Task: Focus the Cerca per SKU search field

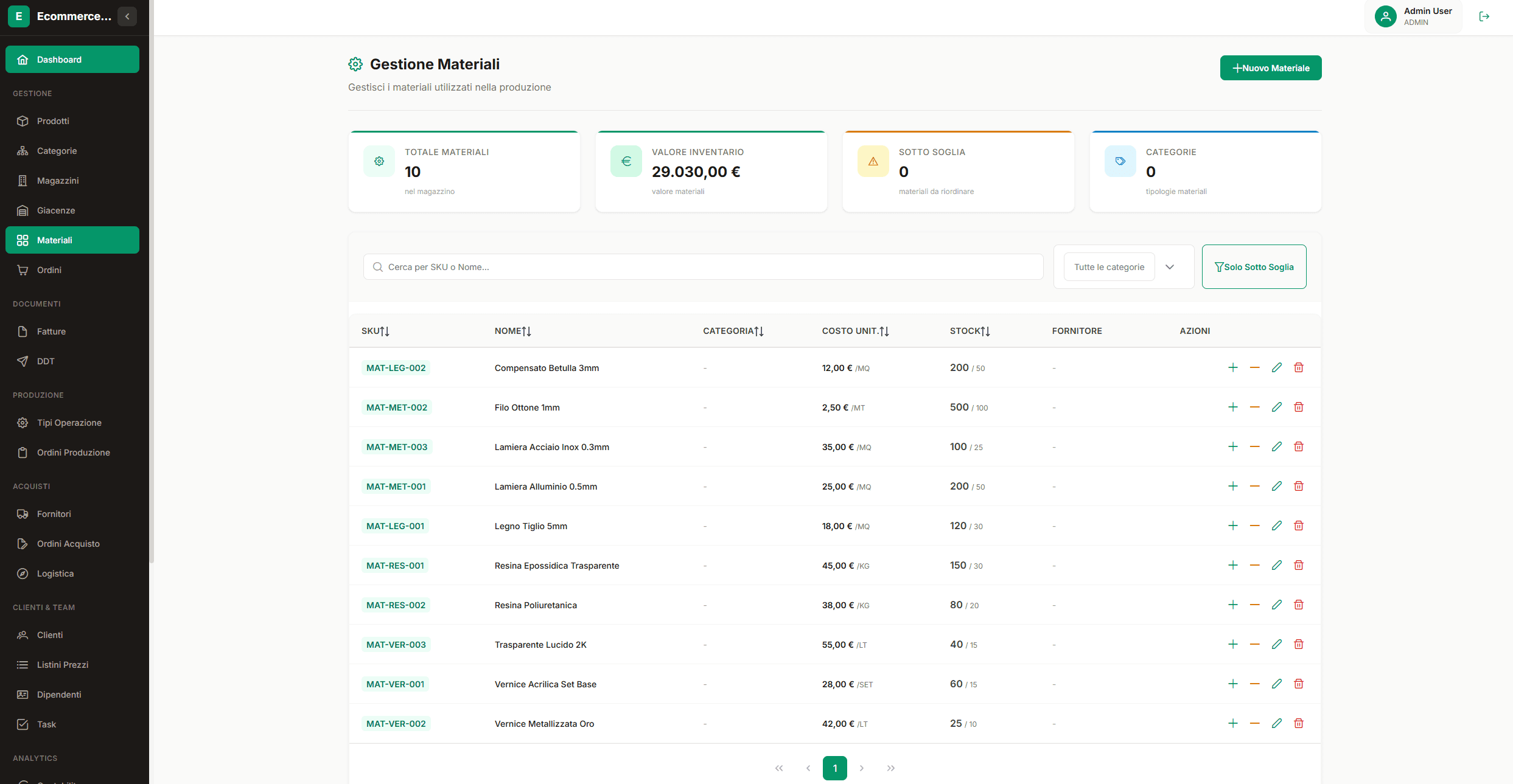Action: pos(703,267)
